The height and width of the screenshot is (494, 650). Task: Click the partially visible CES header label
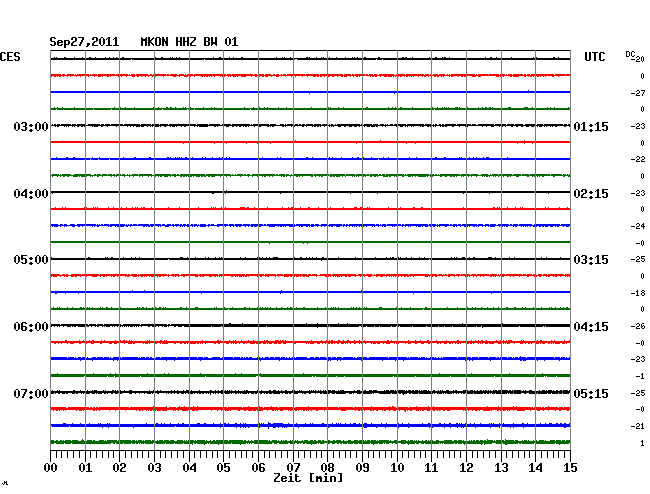coord(10,57)
